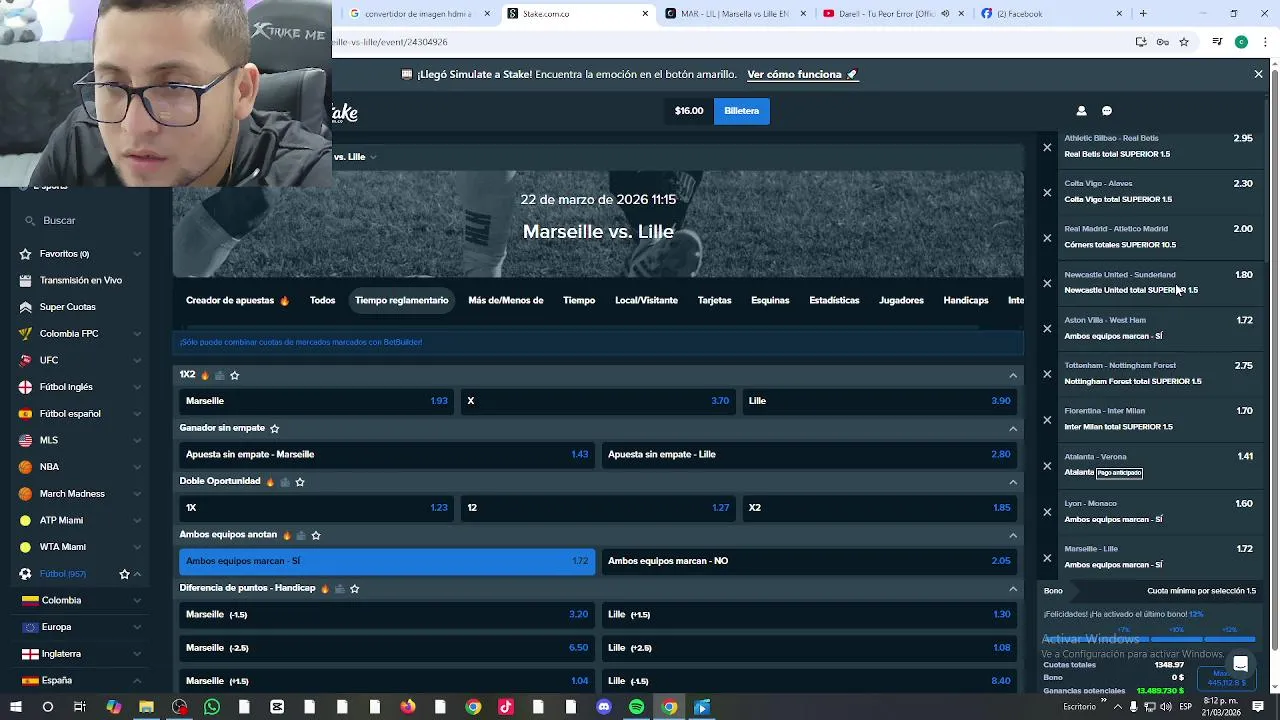Click the browser address bar URL
Viewport: 1280px width, 720px height.
(x=390, y=42)
